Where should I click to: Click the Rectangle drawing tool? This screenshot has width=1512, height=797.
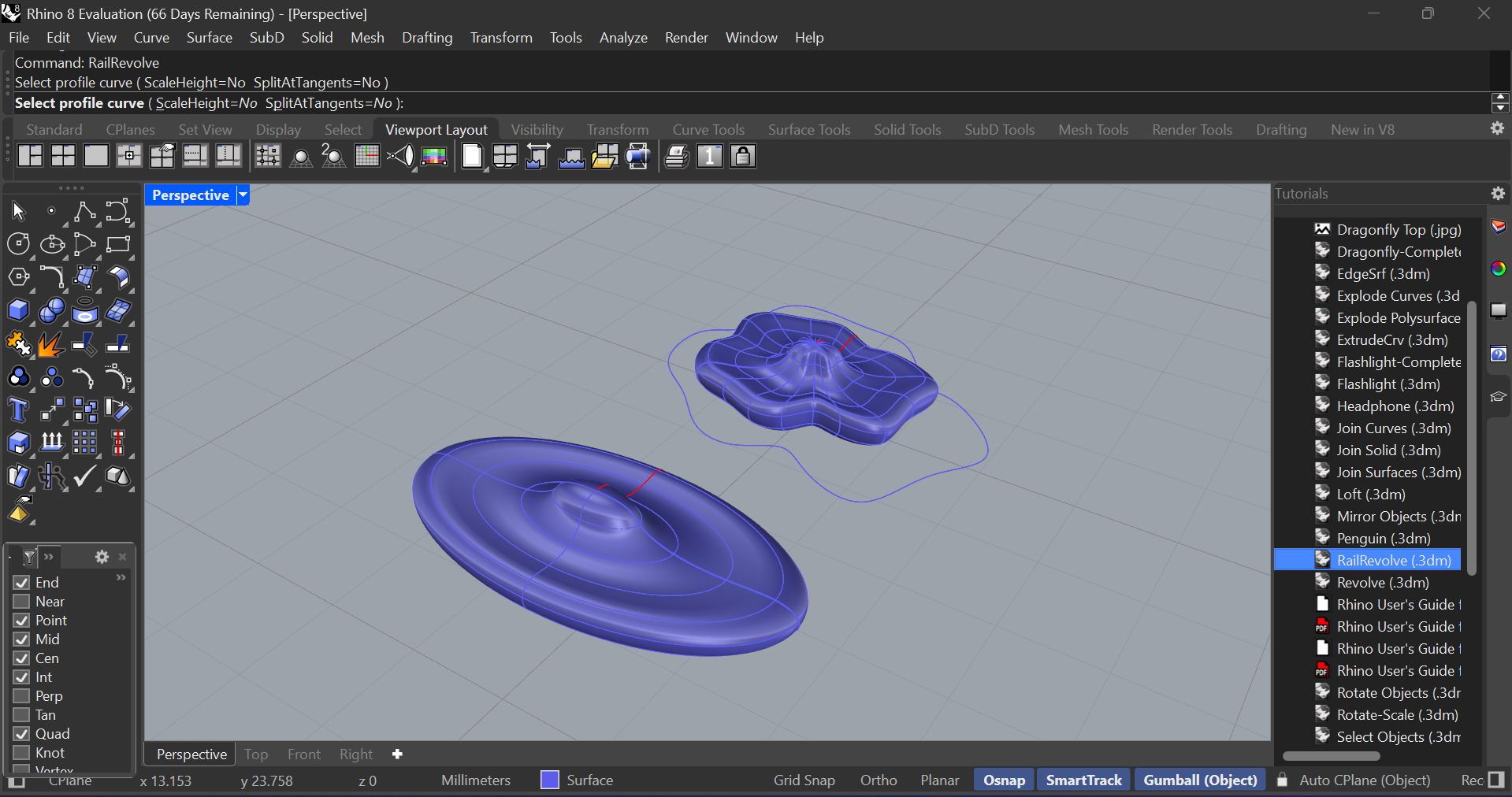[x=117, y=244]
